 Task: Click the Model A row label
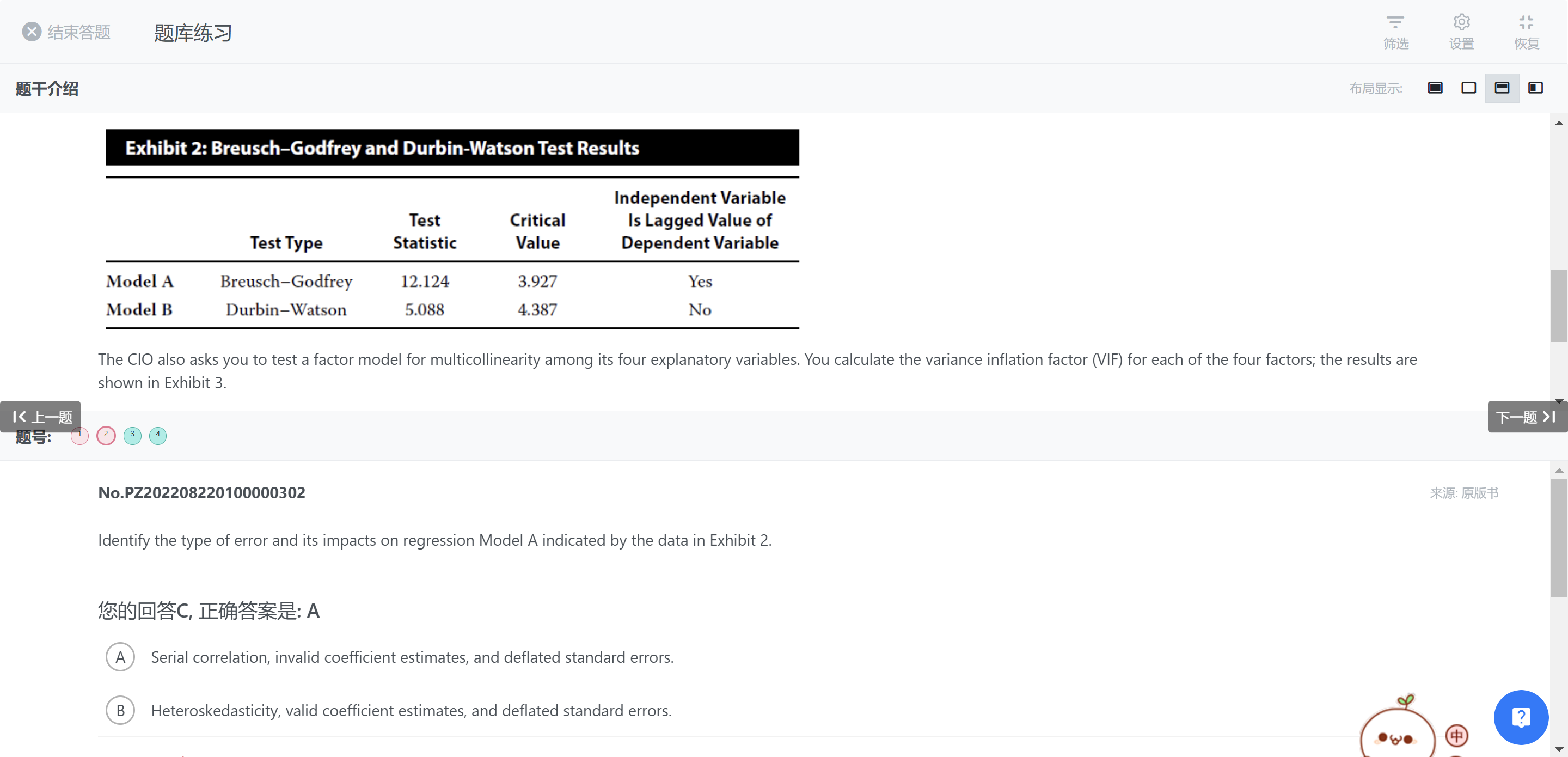click(x=139, y=282)
